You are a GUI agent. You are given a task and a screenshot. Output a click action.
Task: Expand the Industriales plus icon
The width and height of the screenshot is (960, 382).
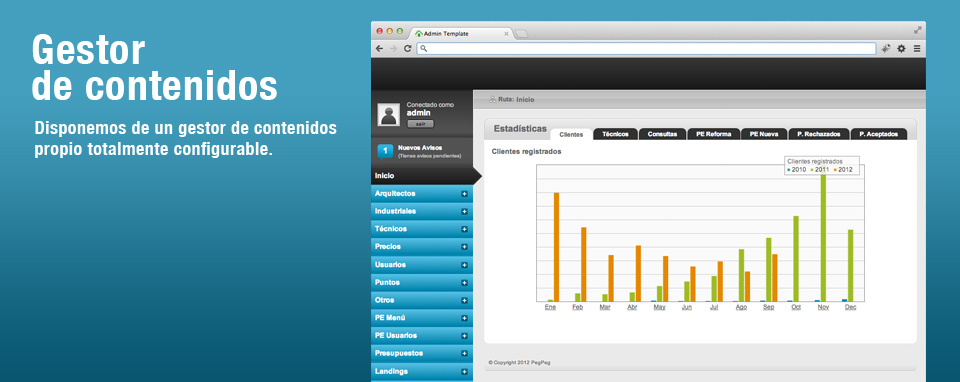pyautogui.click(x=464, y=211)
